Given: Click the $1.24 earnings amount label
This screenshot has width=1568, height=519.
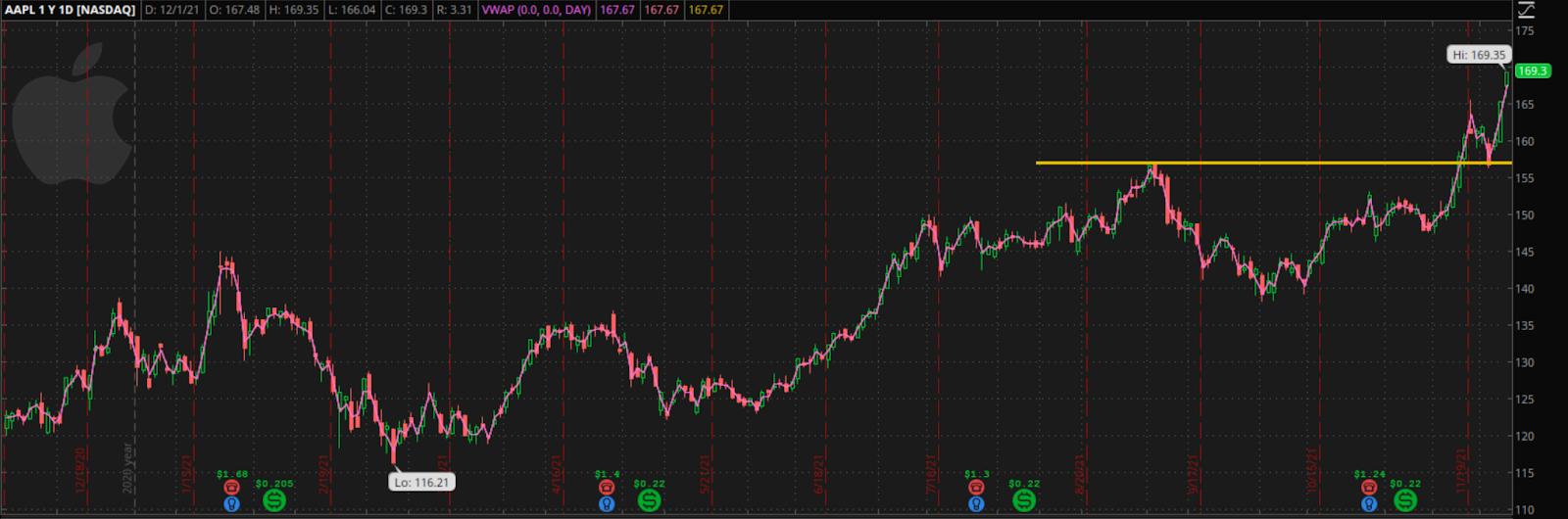Looking at the screenshot, I should coord(1369,474).
